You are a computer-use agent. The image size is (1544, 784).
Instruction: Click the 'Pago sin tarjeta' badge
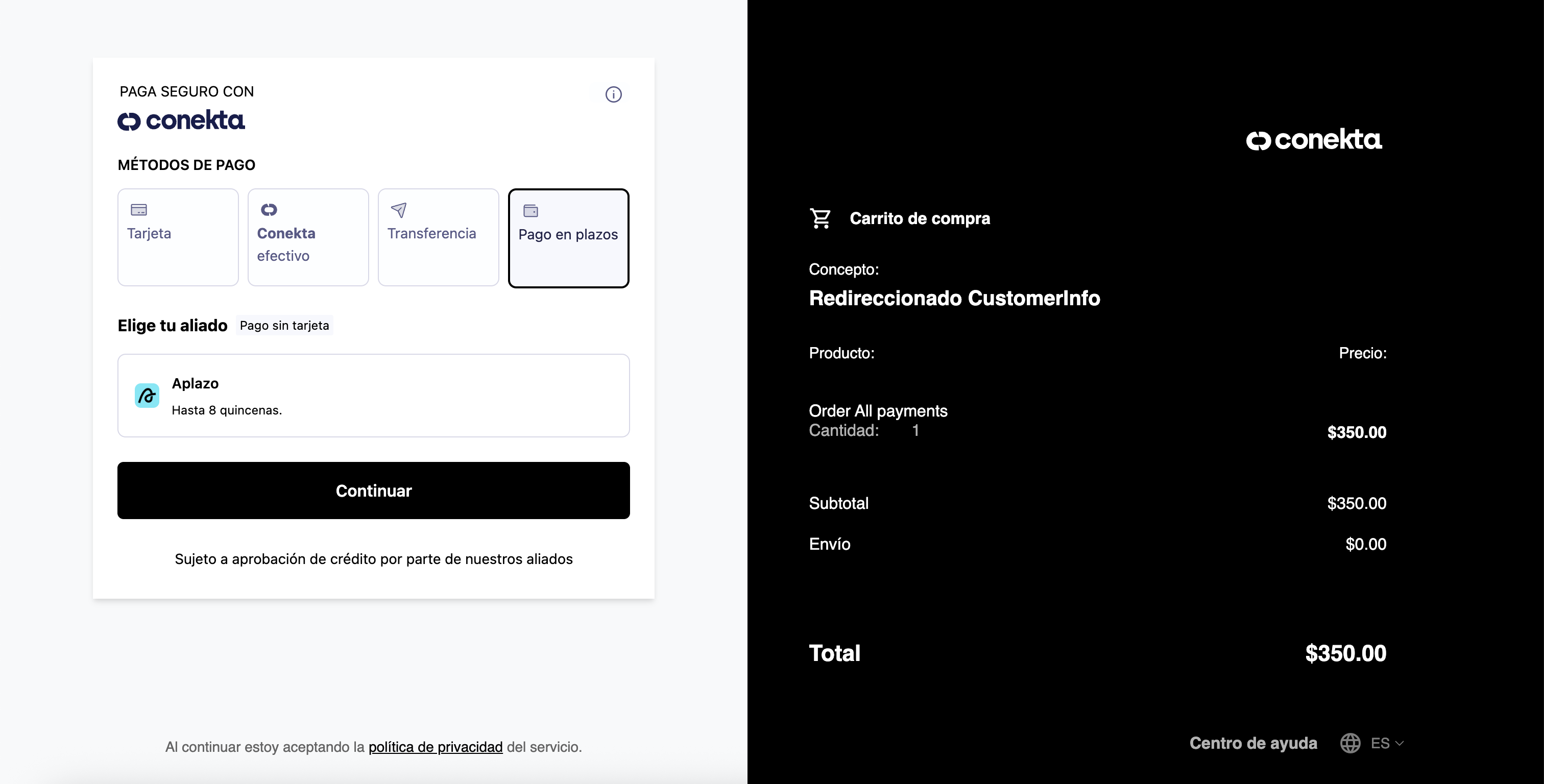(284, 326)
